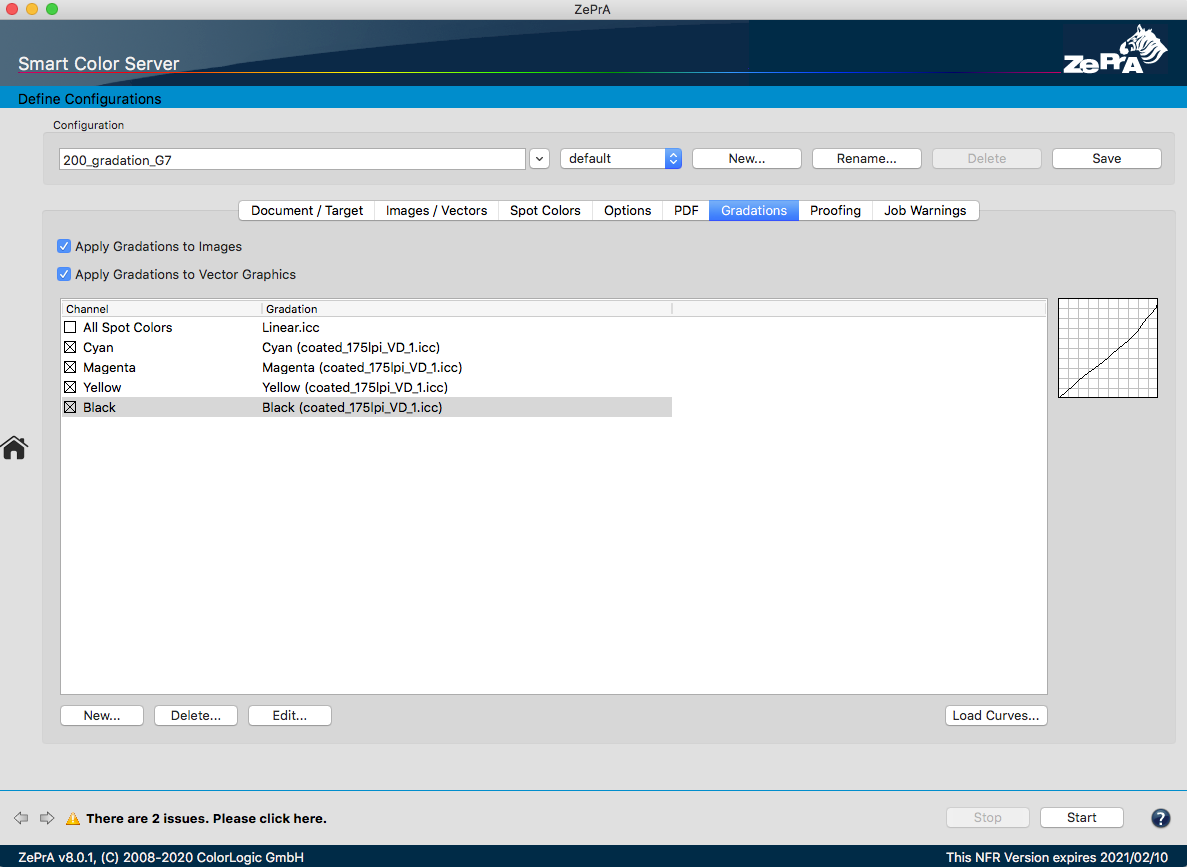Open the Proofing tab
Screen dimensions: 1187x867
pos(835,211)
